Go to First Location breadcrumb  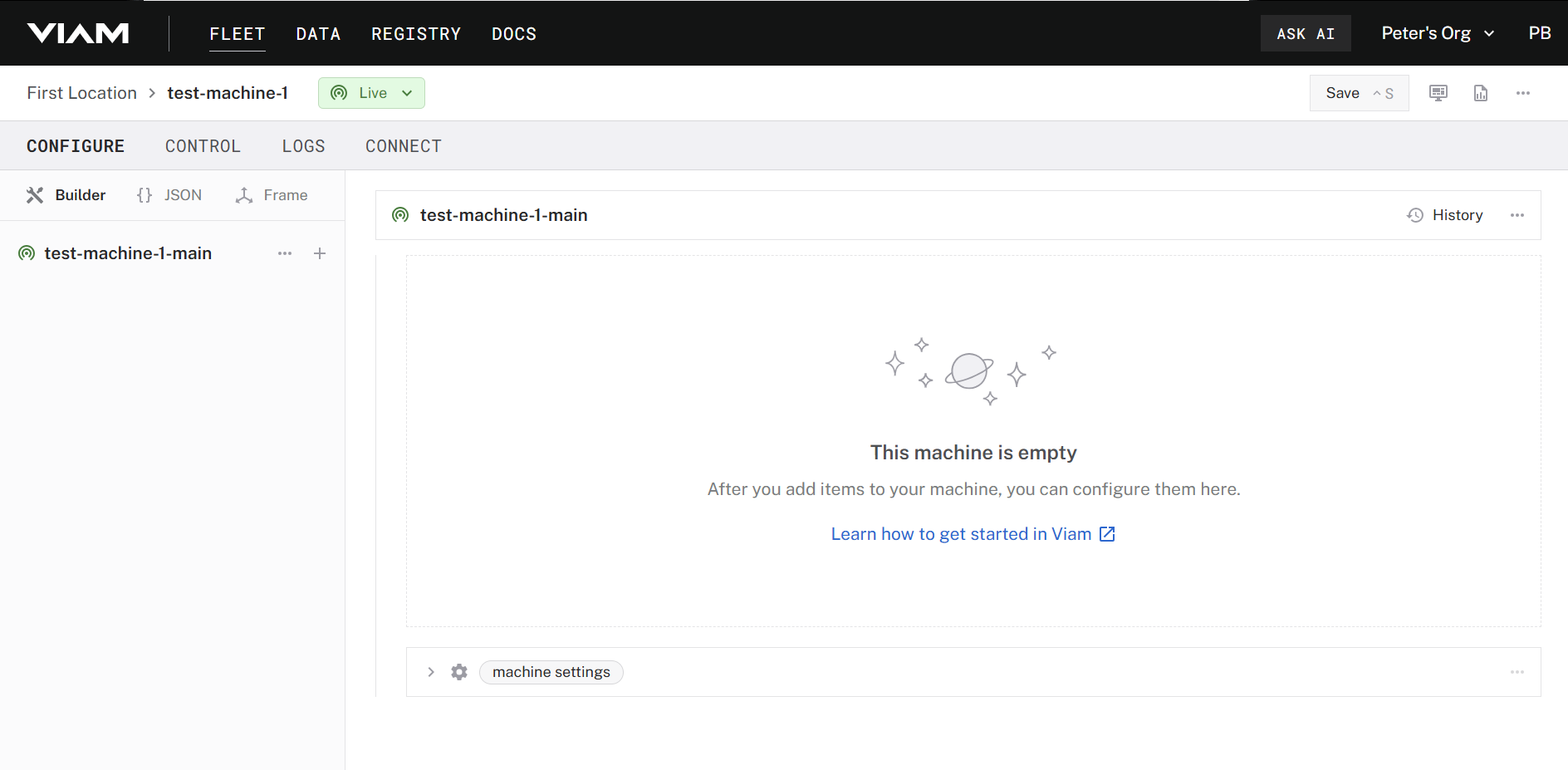coord(82,93)
